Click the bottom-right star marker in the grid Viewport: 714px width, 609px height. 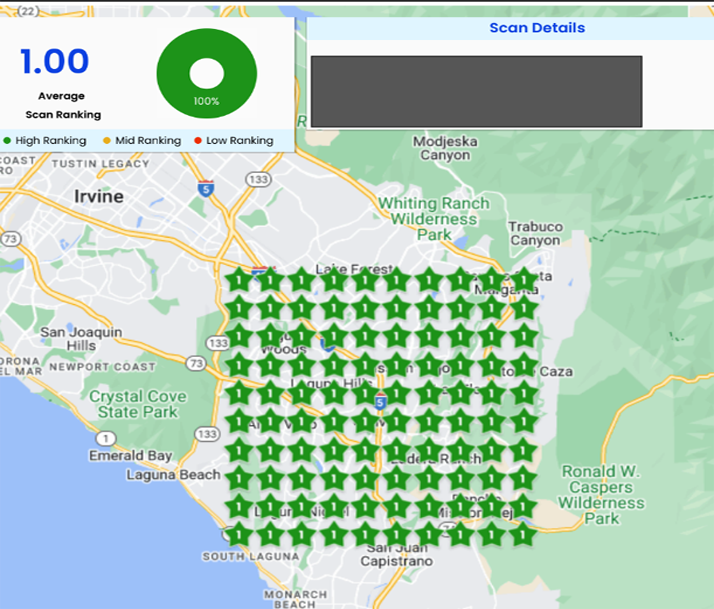click(x=524, y=534)
